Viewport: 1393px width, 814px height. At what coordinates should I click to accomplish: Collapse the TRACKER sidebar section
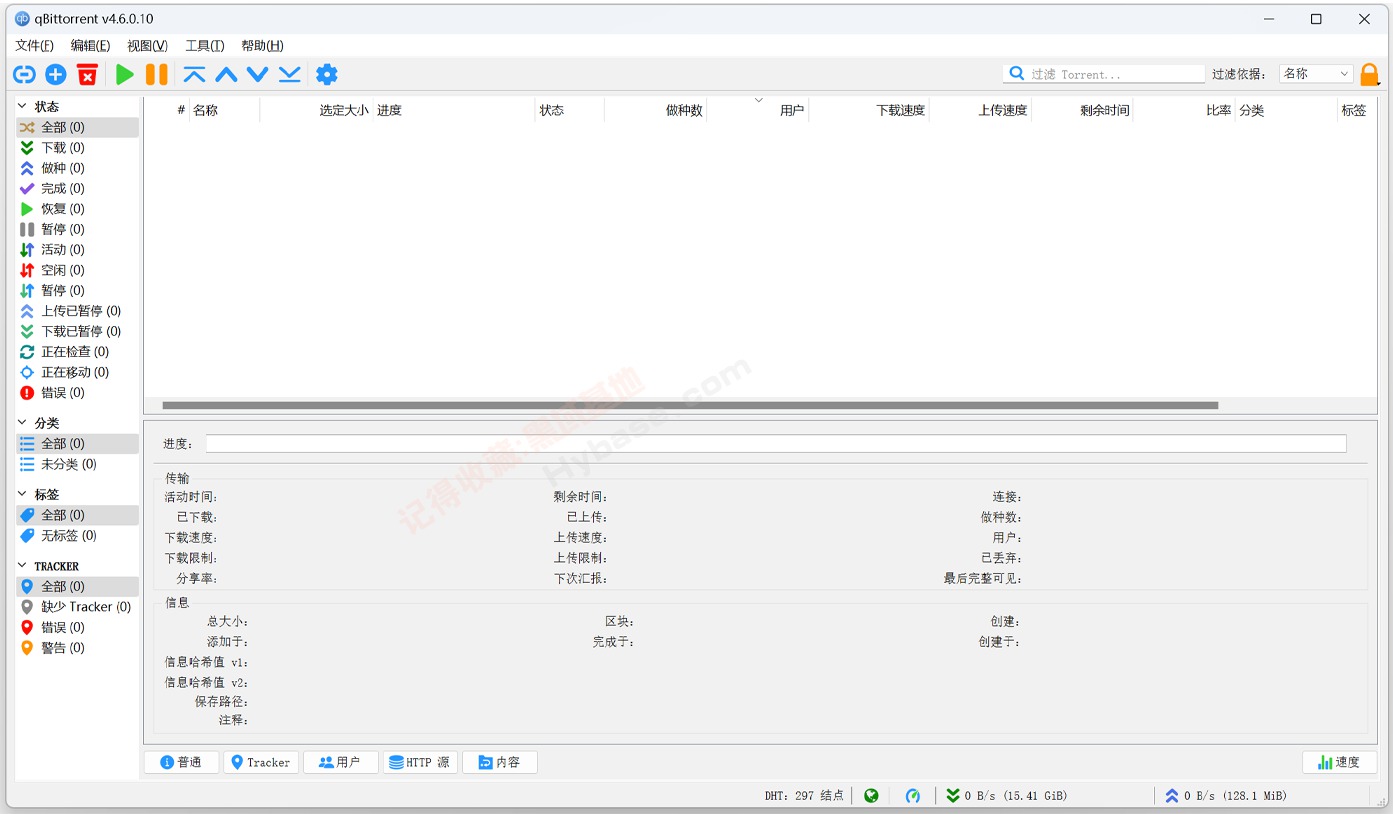(x=22, y=565)
